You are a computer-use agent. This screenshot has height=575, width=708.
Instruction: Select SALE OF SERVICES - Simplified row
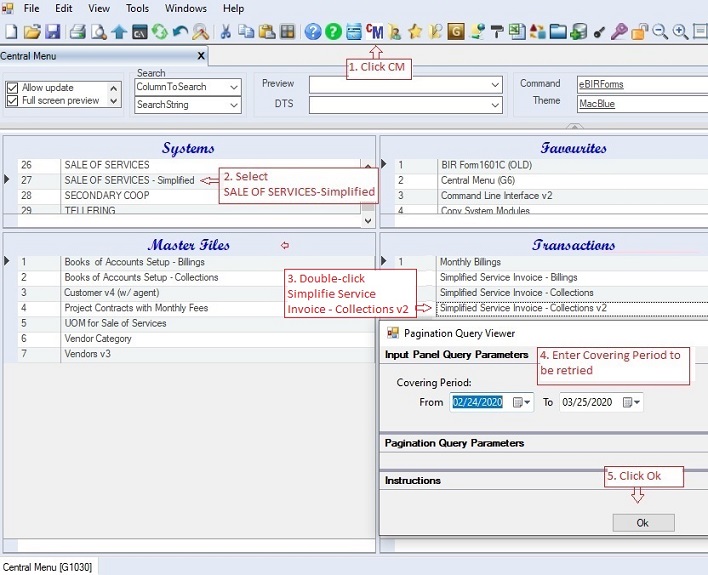tap(129, 180)
